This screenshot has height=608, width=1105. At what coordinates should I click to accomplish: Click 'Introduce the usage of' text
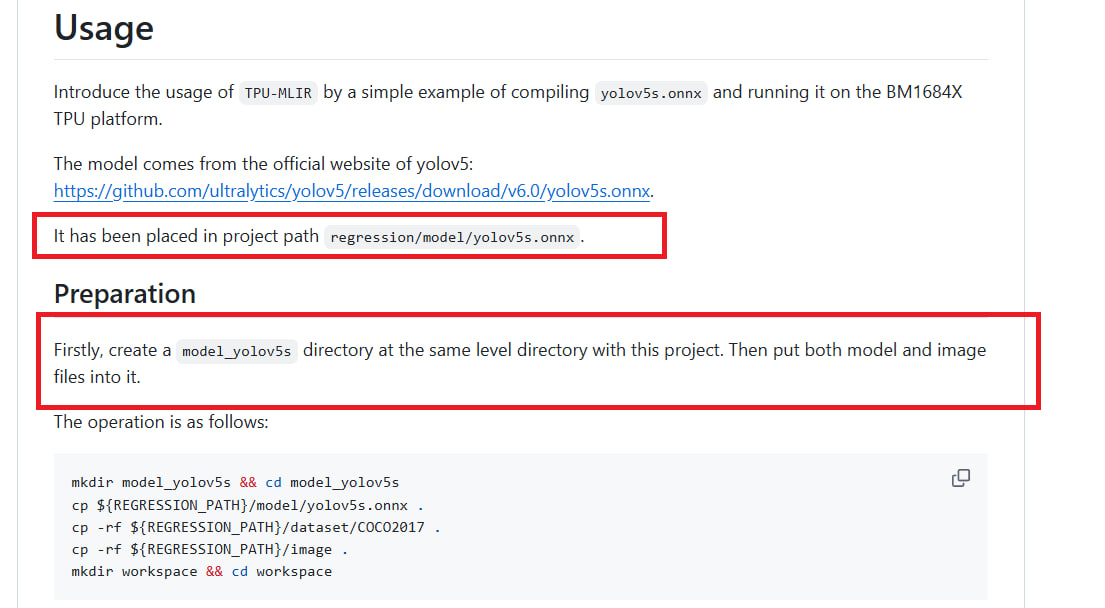pyautogui.click(x=143, y=92)
